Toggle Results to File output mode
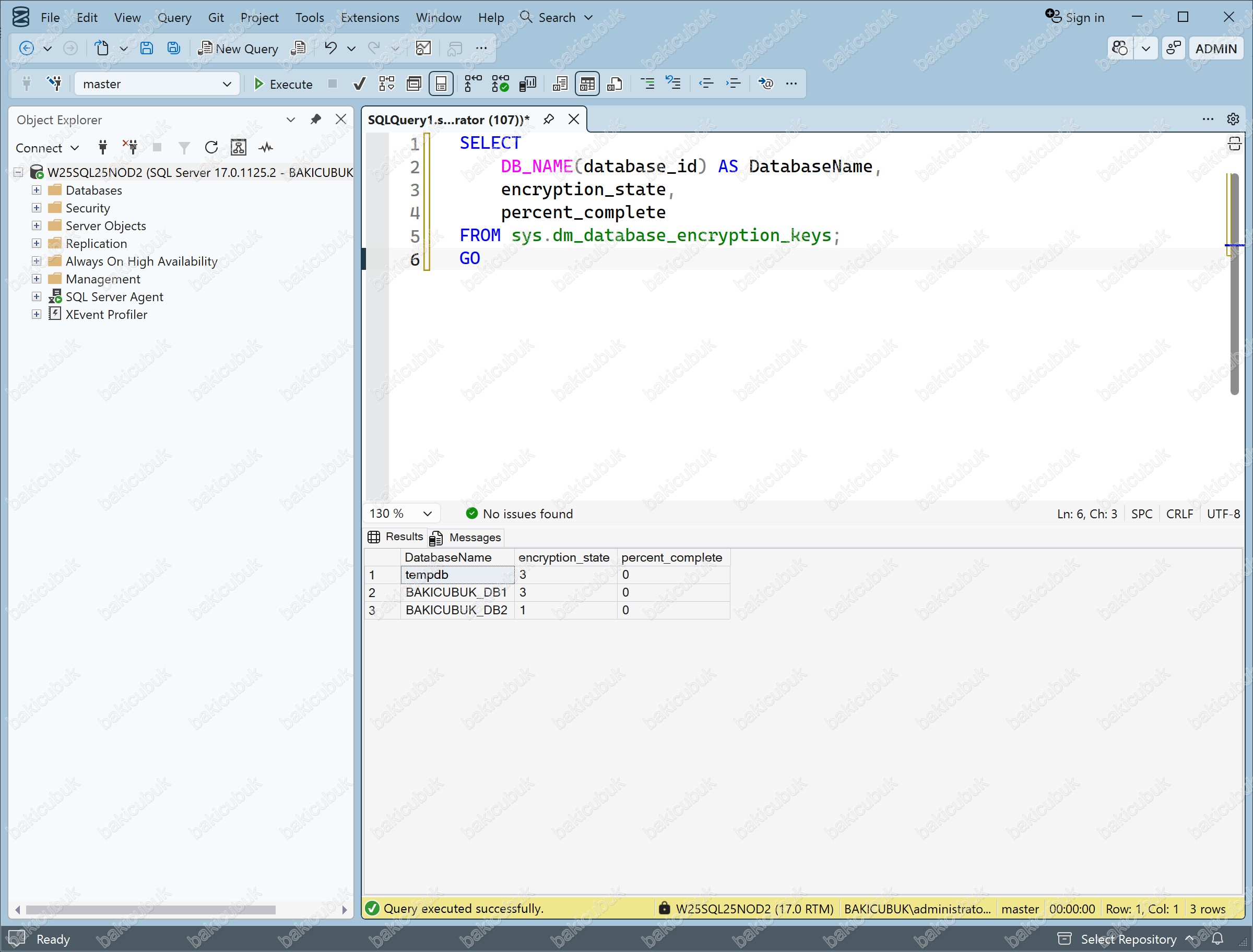This screenshot has height=952, width=1253. point(615,84)
